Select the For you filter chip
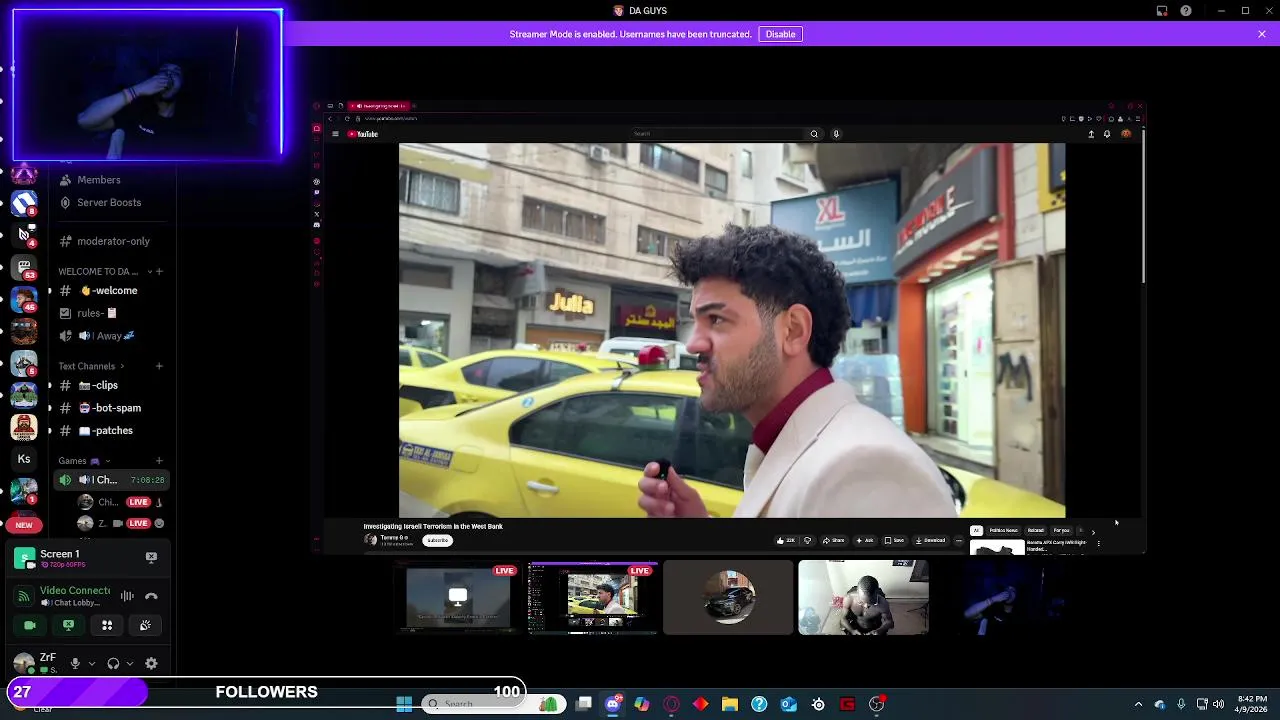This screenshot has width=1280, height=720. [x=1061, y=530]
